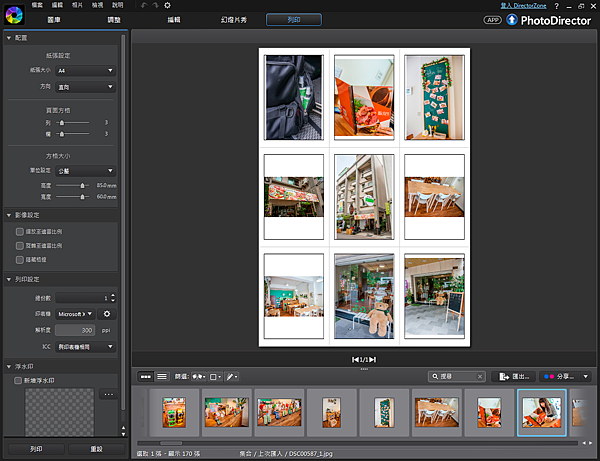Expand the ICC 列印表機相同 dropdown

click(x=86, y=346)
